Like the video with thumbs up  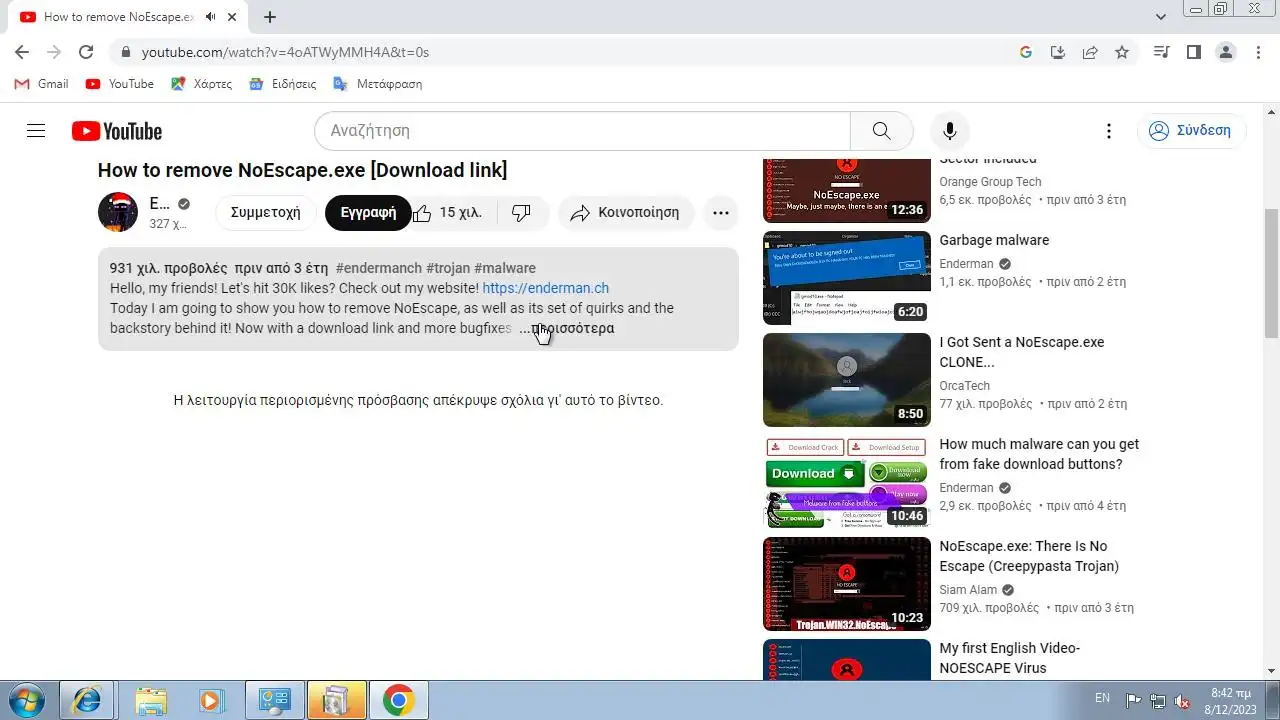[x=446, y=212]
